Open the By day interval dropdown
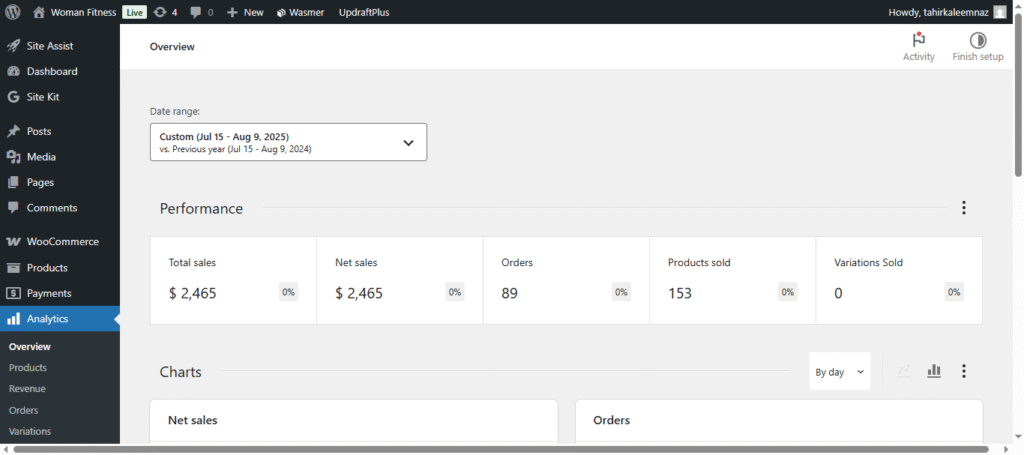 tap(839, 371)
